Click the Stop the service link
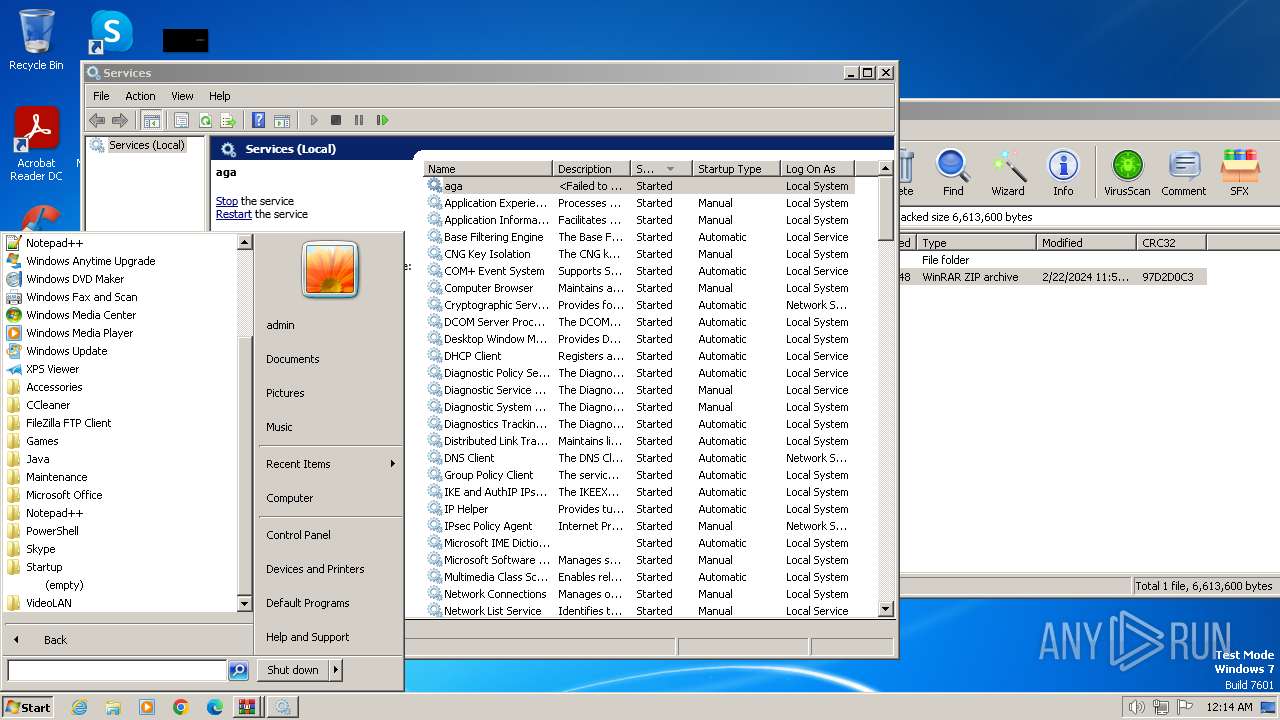This screenshot has width=1280, height=720. click(227, 201)
